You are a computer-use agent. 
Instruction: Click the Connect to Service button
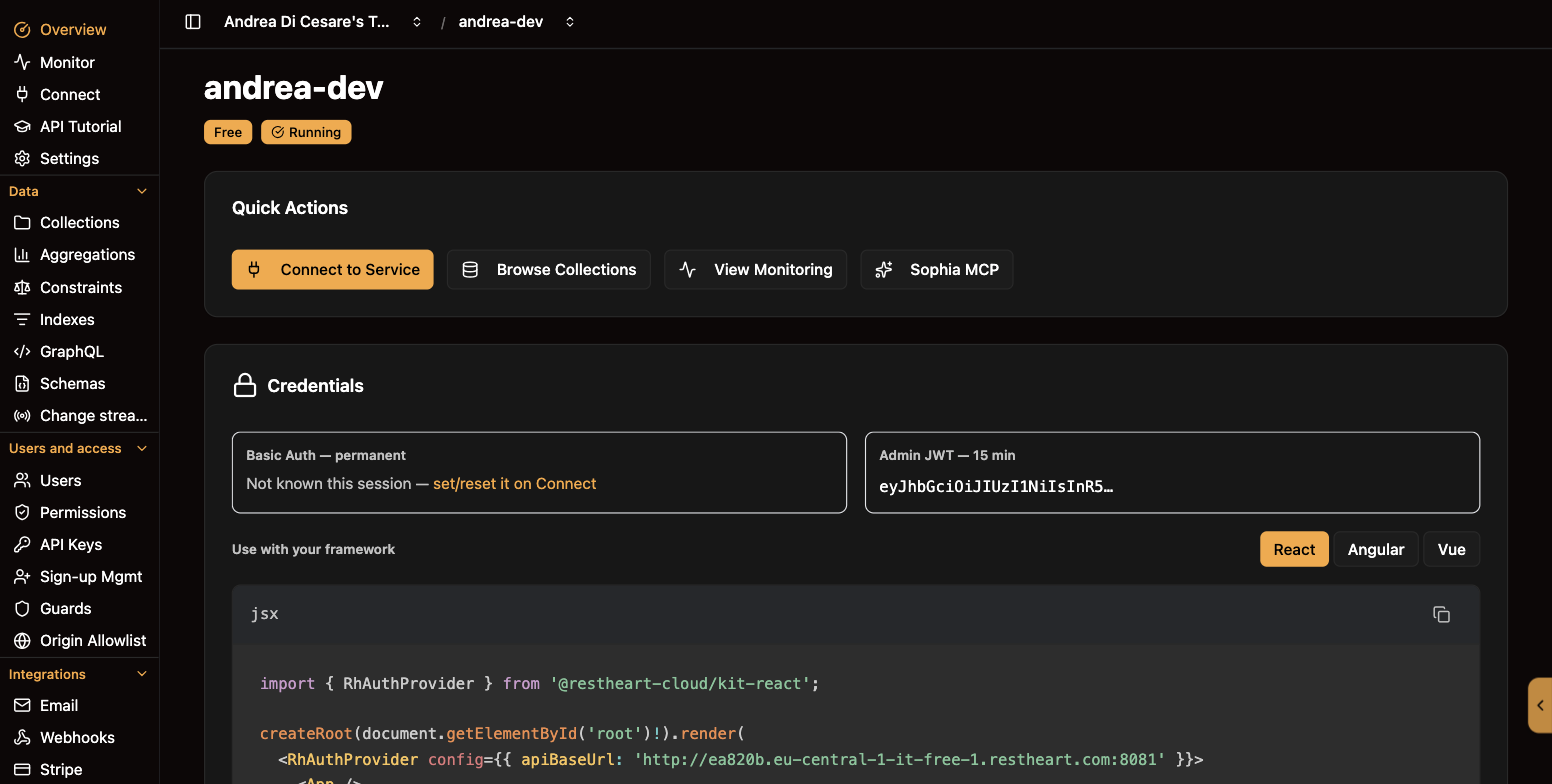333,269
